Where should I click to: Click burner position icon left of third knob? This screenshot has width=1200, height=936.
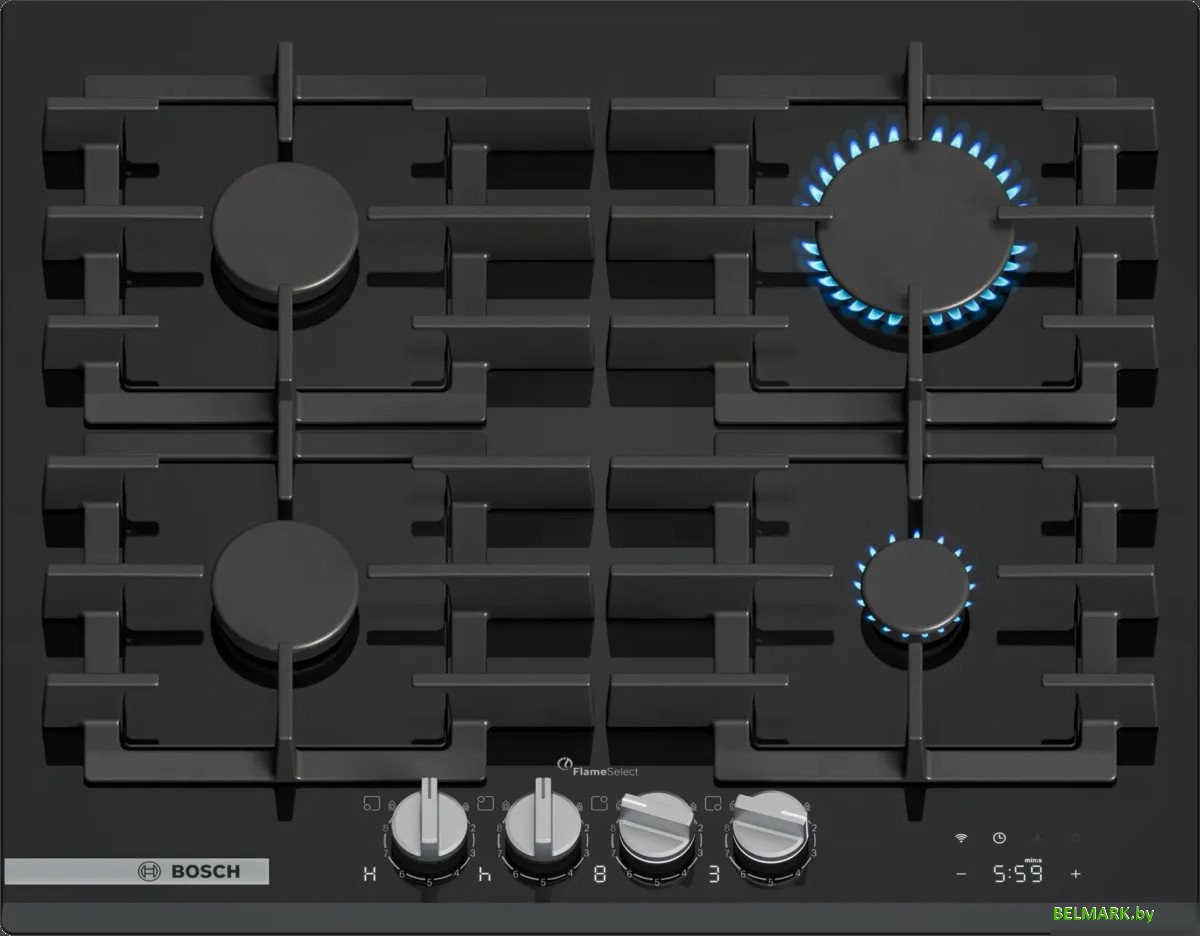point(600,802)
